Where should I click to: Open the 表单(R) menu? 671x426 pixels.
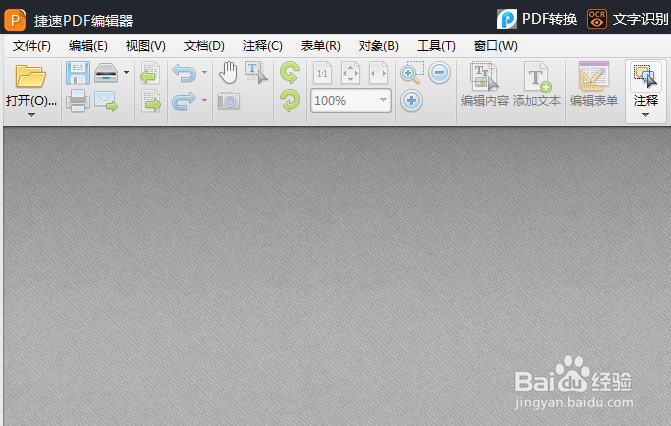tap(321, 46)
